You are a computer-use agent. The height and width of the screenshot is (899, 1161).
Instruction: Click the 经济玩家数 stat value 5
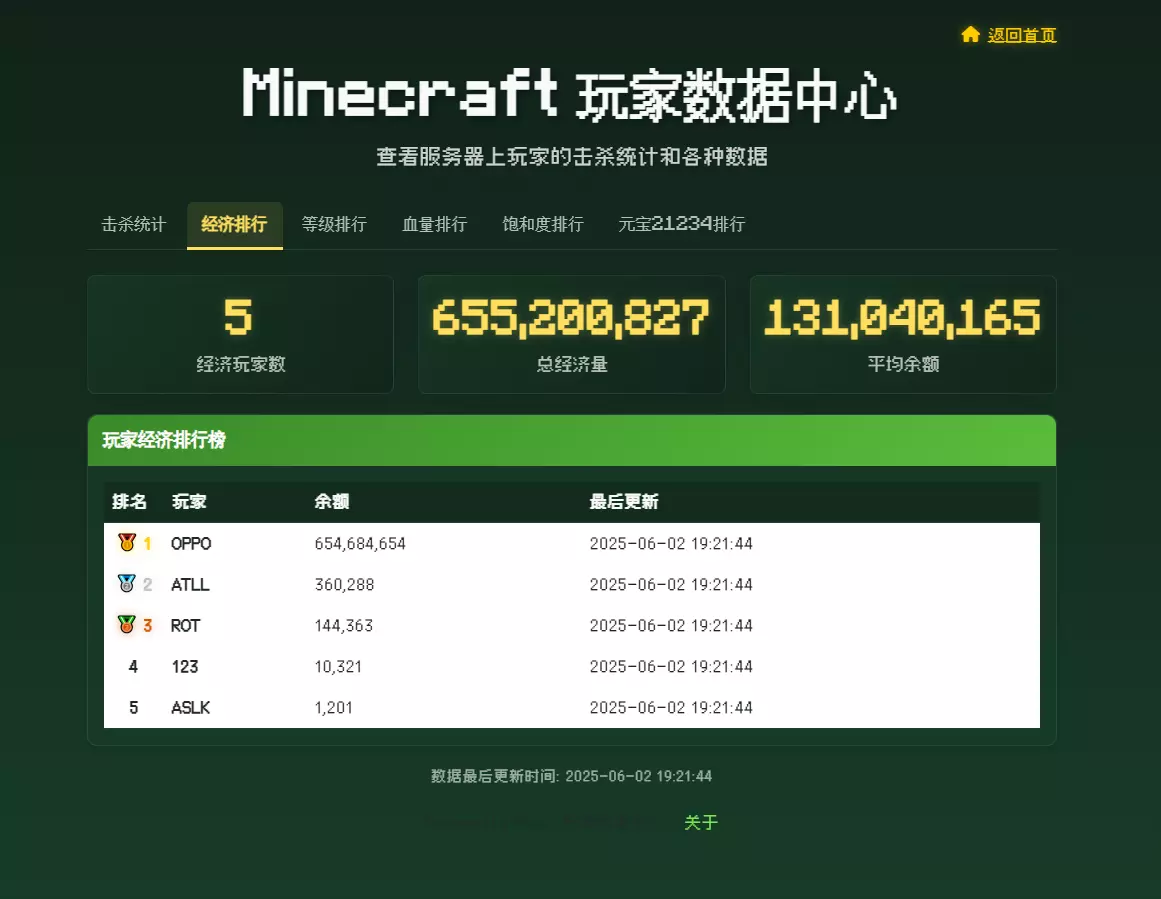click(x=238, y=317)
